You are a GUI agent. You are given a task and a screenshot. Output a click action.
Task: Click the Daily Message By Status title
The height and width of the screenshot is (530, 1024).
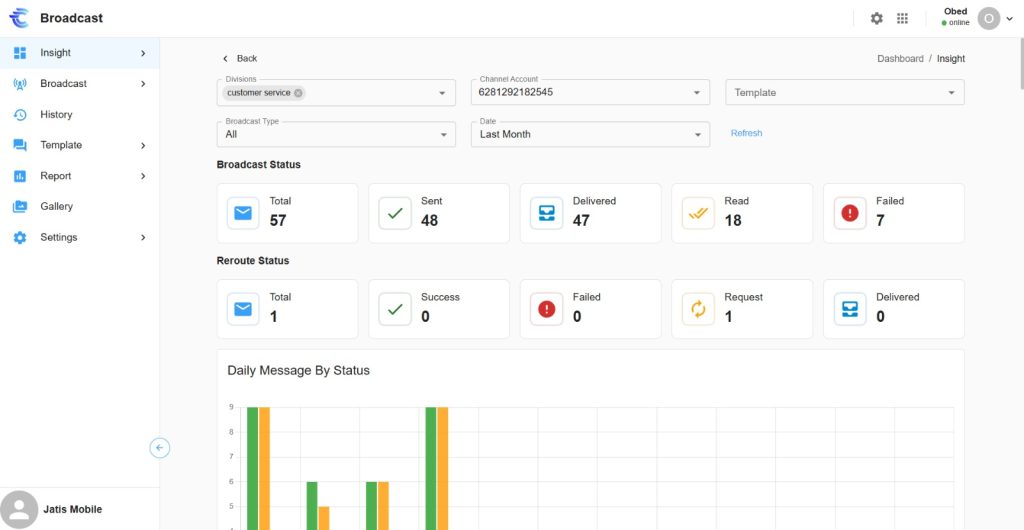tap(298, 370)
